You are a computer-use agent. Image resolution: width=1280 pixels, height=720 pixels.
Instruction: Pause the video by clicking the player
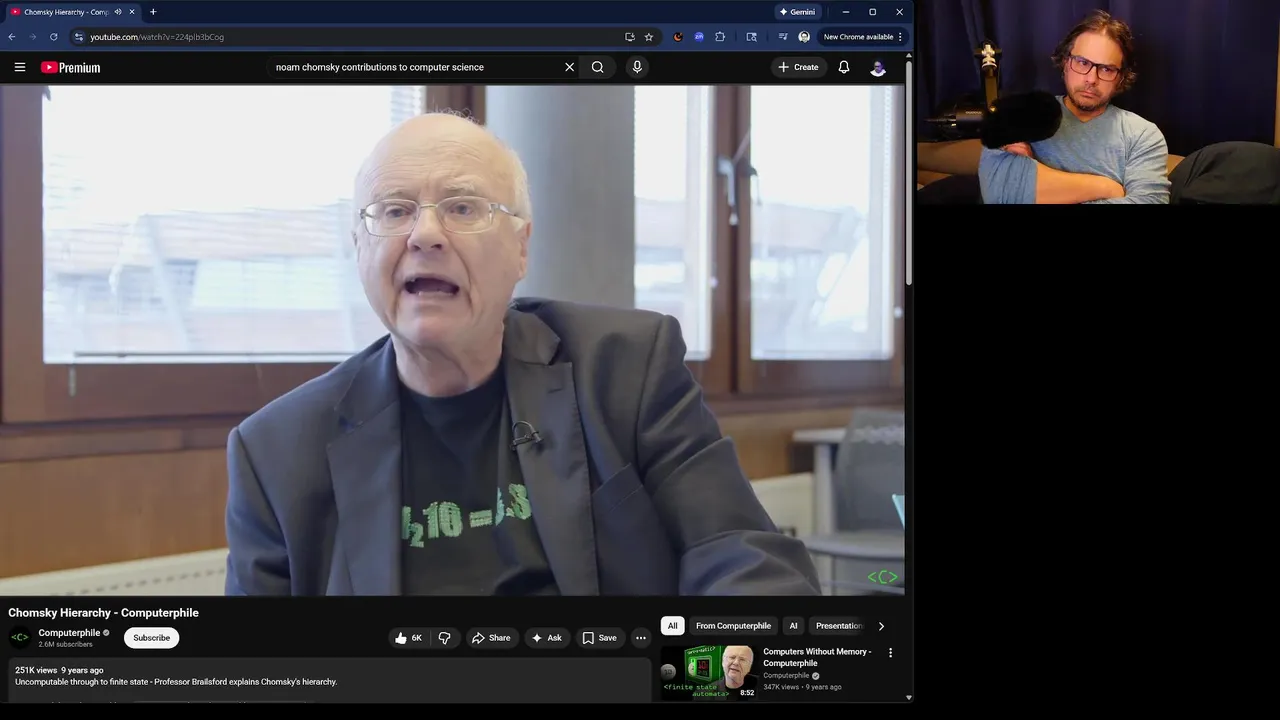click(452, 340)
